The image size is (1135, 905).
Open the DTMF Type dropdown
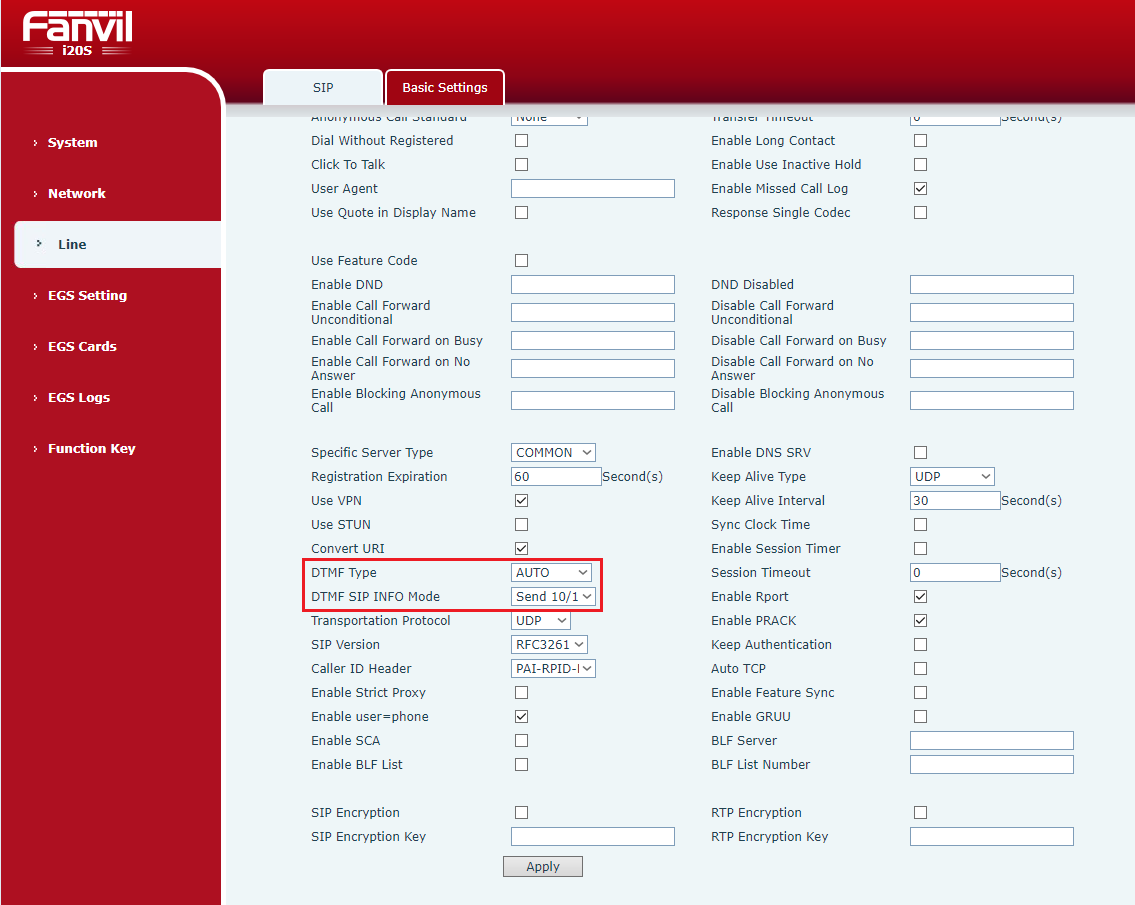[551, 573]
